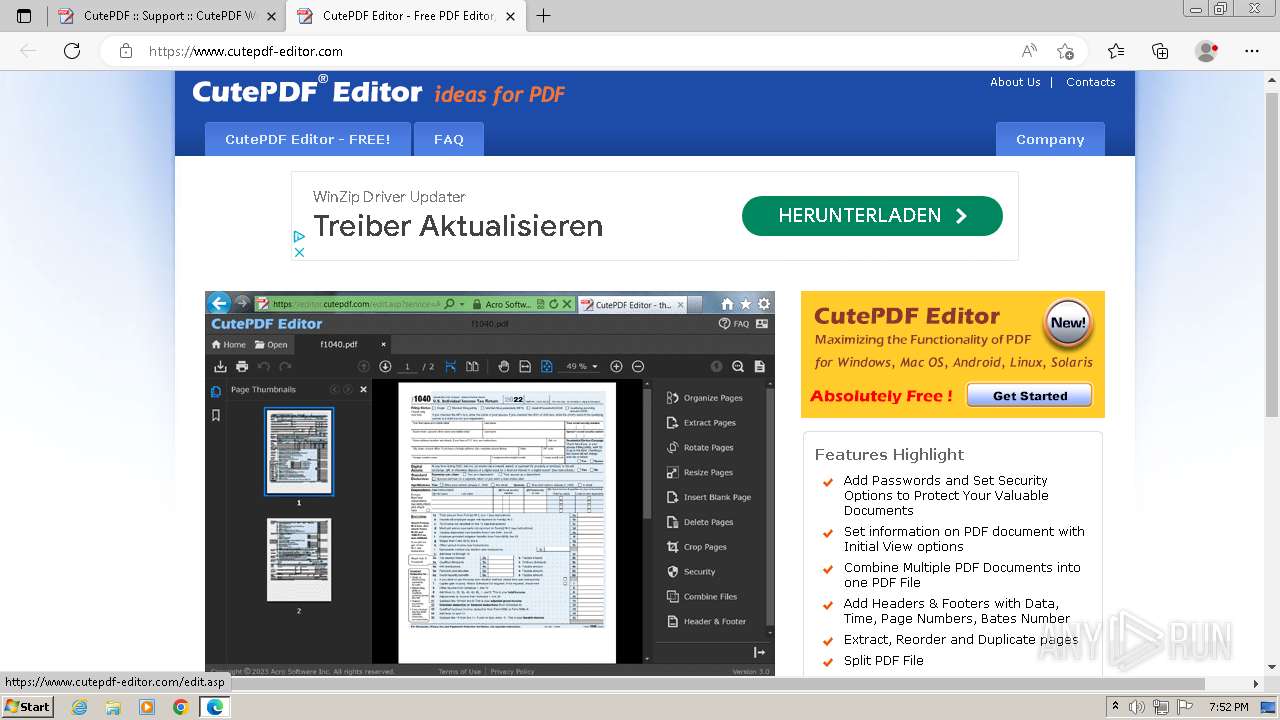The width and height of the screenshot is (1280, 720).
Task: Open the About Us link
Action: pos(1015,82)
